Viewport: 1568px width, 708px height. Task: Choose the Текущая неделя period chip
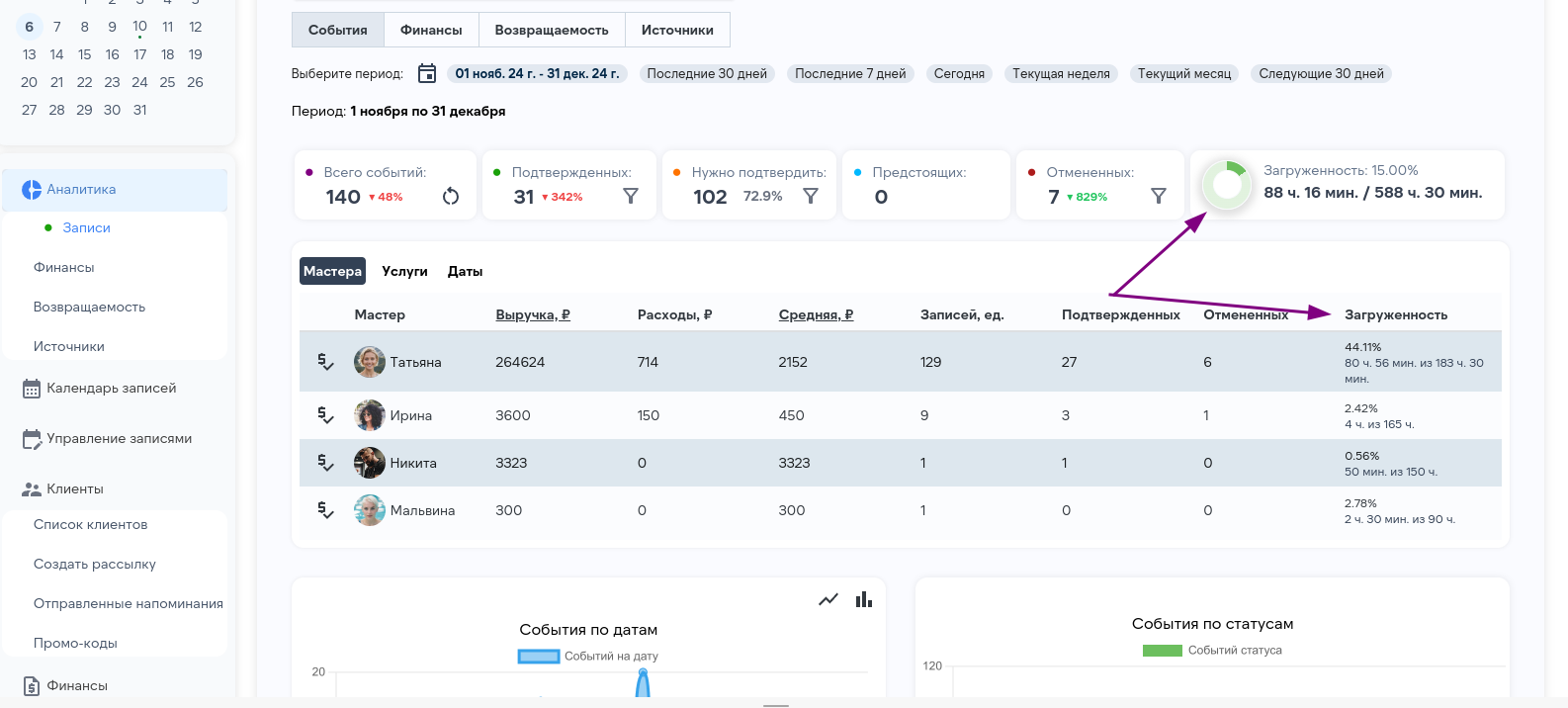1061,73
